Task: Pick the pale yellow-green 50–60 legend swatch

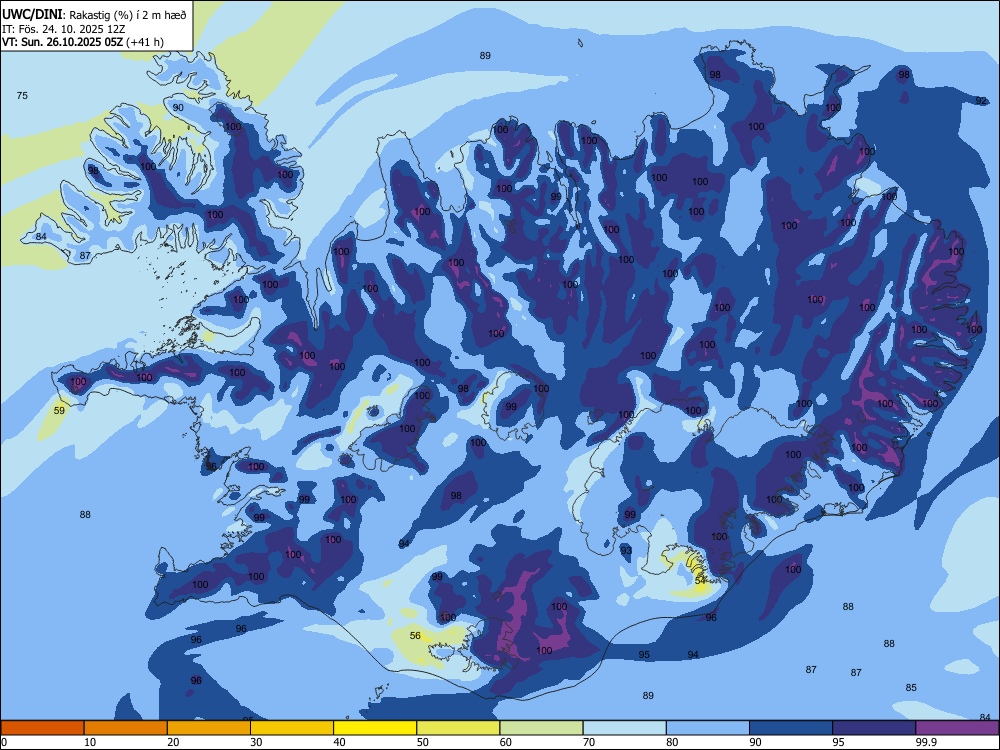Action: point(458,728)
